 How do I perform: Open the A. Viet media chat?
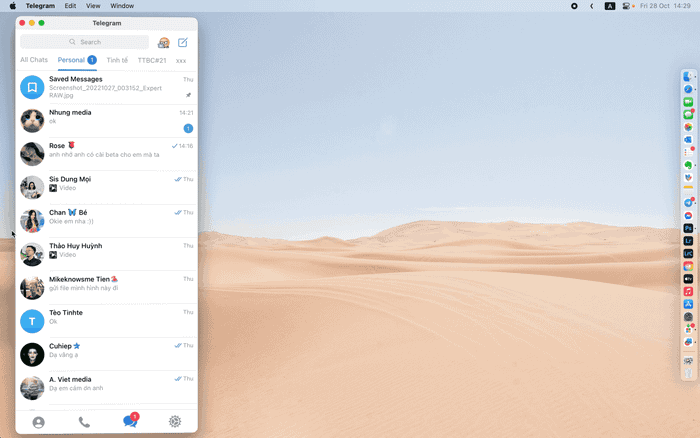coord(107,388)
